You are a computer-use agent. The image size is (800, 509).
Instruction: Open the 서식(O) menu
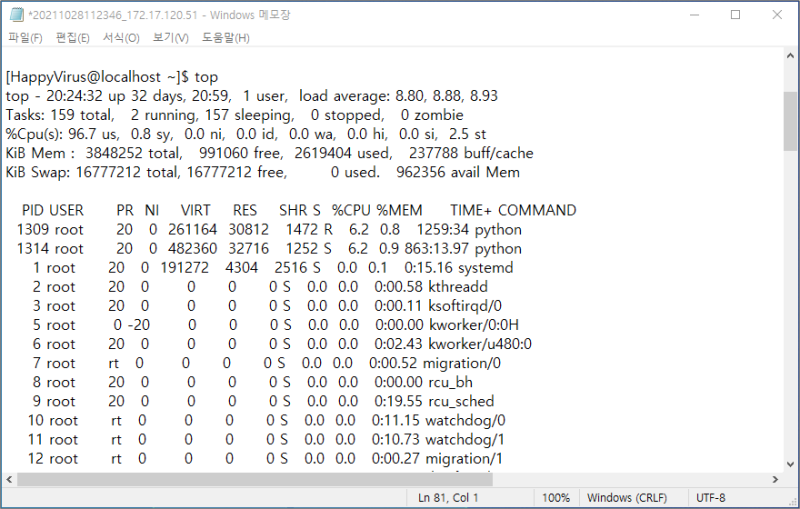click(121, 38)
